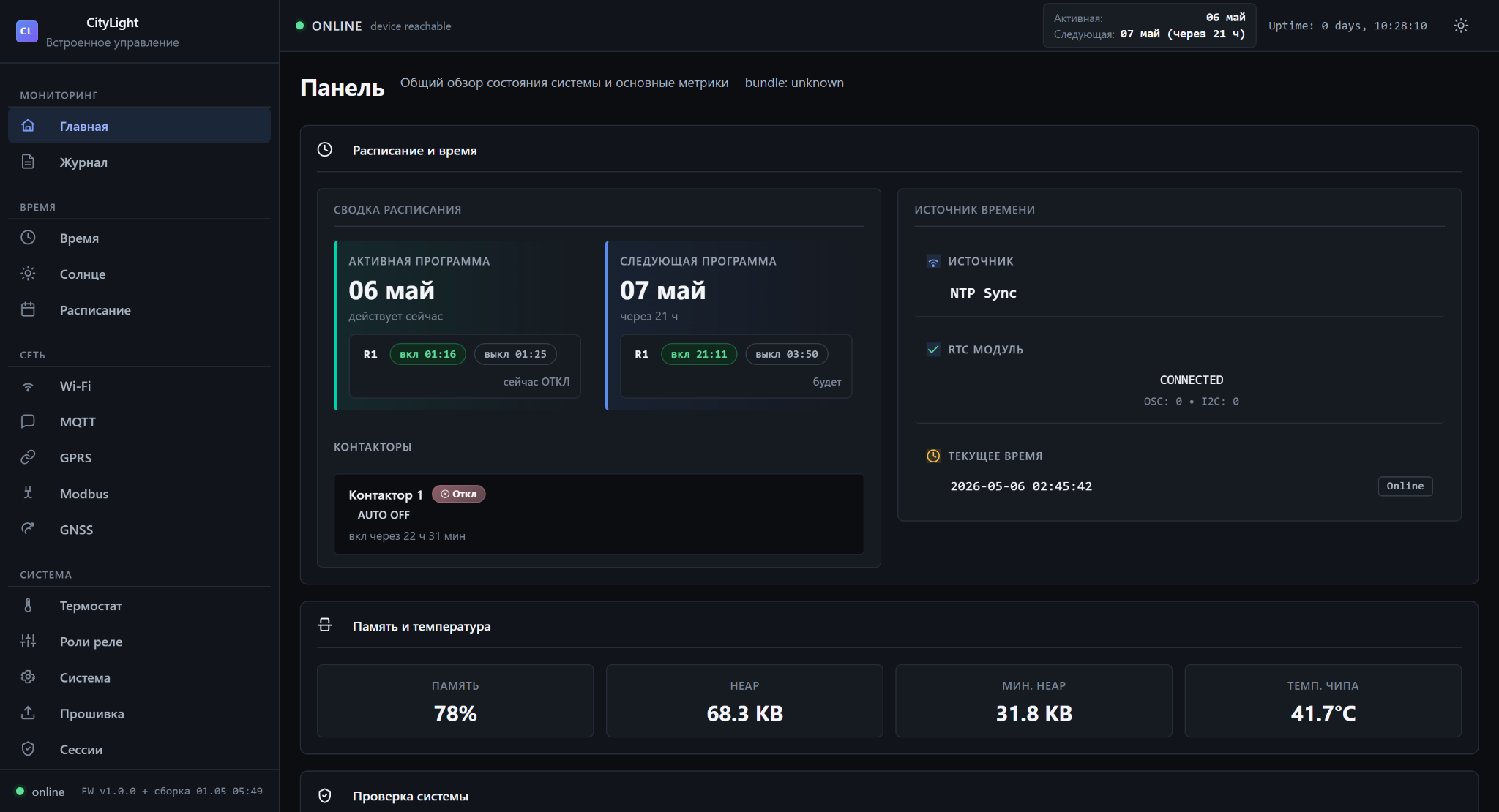Click the Откл status badge of Контактор 1

pyautogui.click(x=459, y=494)
